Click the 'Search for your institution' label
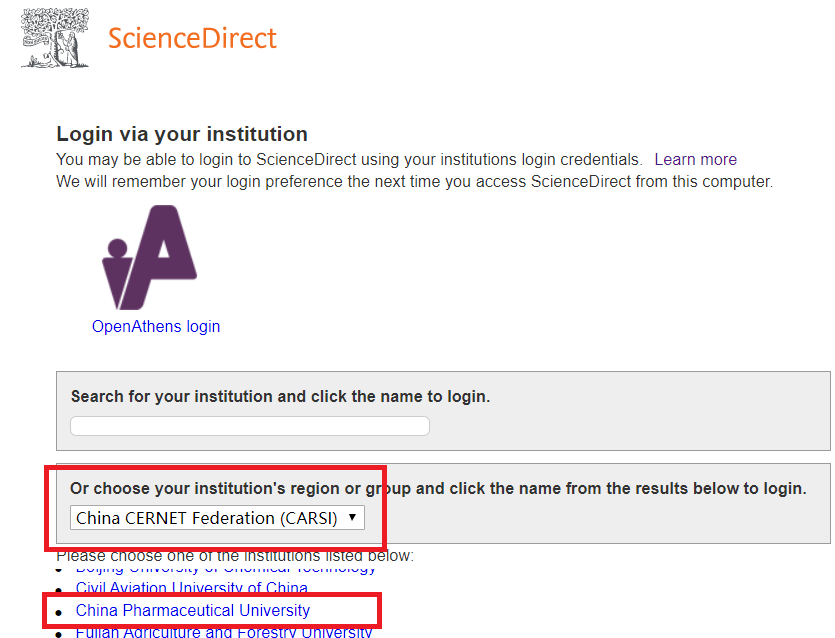 [x=280, y=396]
